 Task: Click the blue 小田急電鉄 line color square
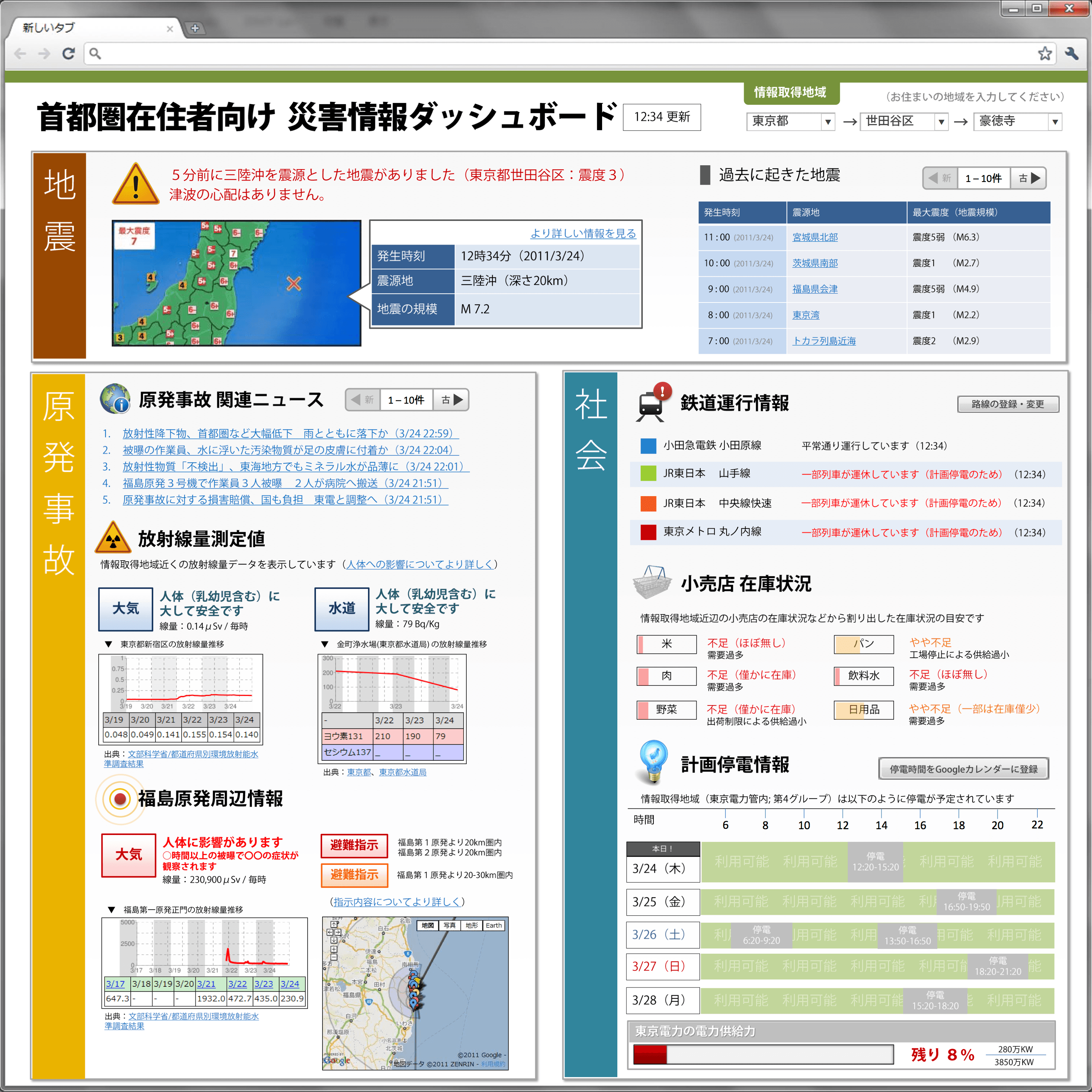(648, 446)
